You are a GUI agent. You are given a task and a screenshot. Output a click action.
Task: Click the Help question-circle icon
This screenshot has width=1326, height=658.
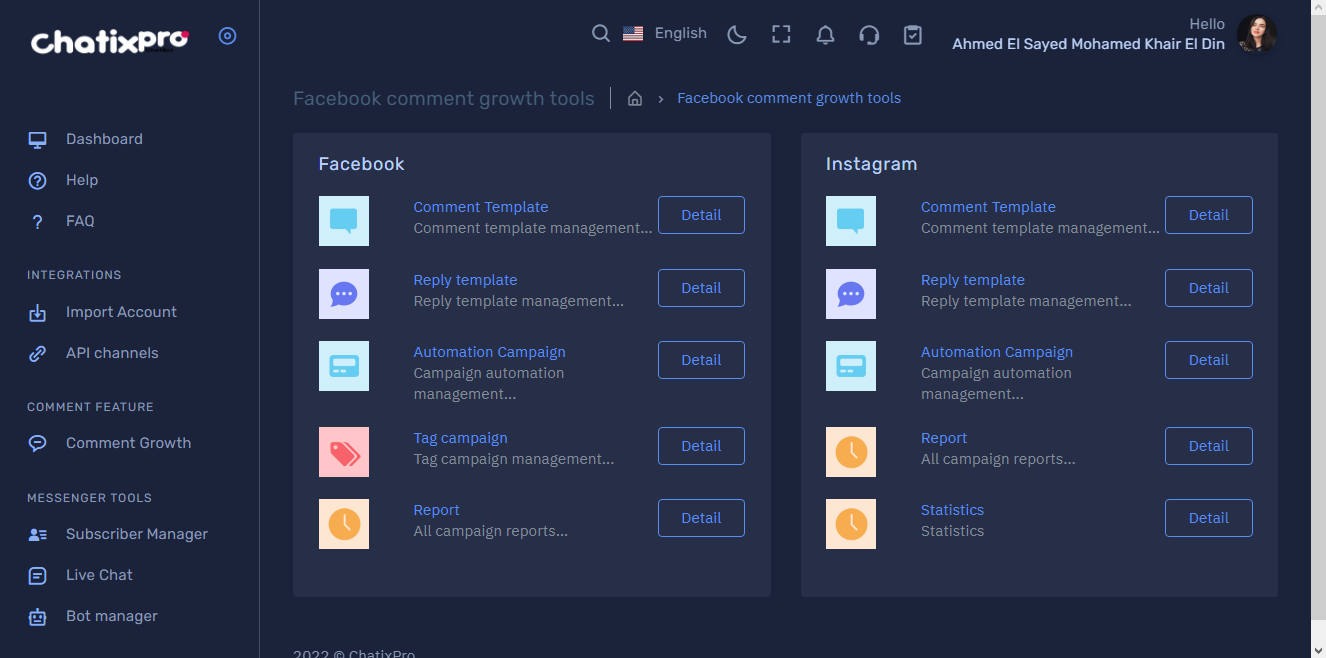coord(38,181)
